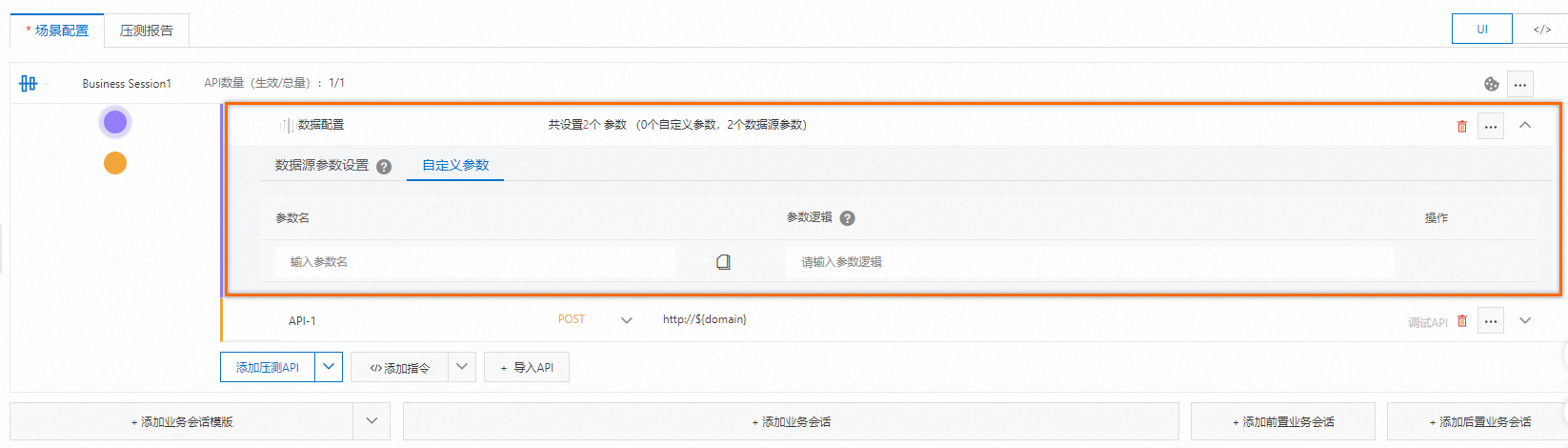Click the 参数名 column header
The image size is (1568, 448).
click(x=292, y=218)
